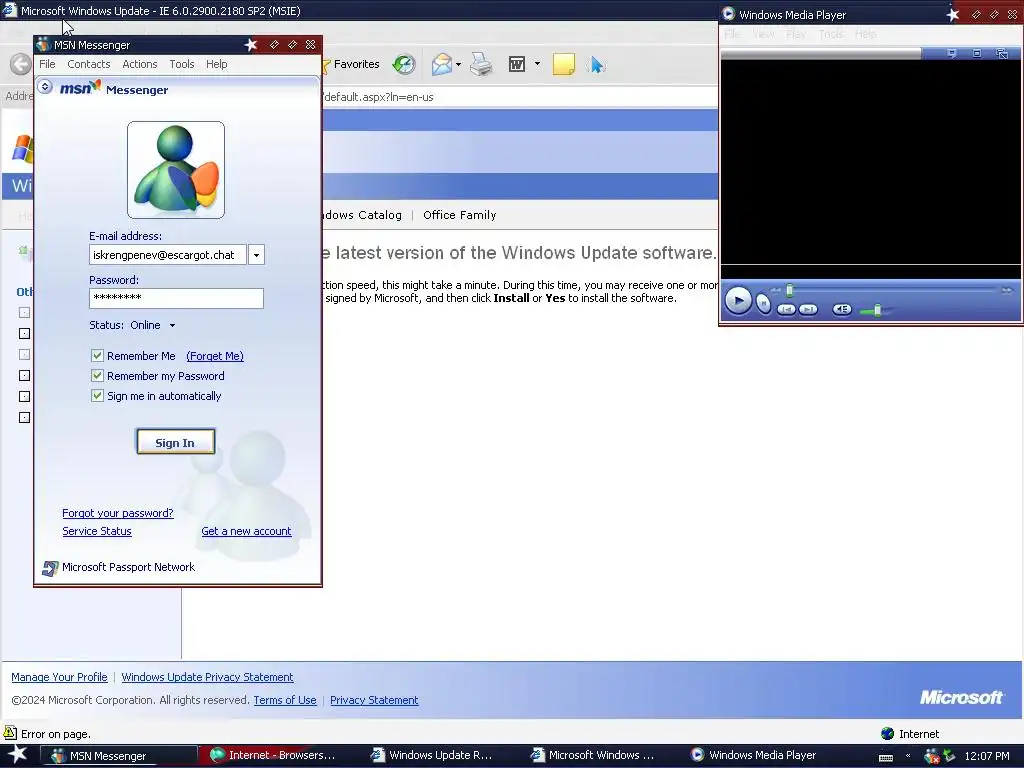Open the Help menu in MSN Messenger
The width and height of the screenshot is (1024, 768).
(x=217, y=64)
